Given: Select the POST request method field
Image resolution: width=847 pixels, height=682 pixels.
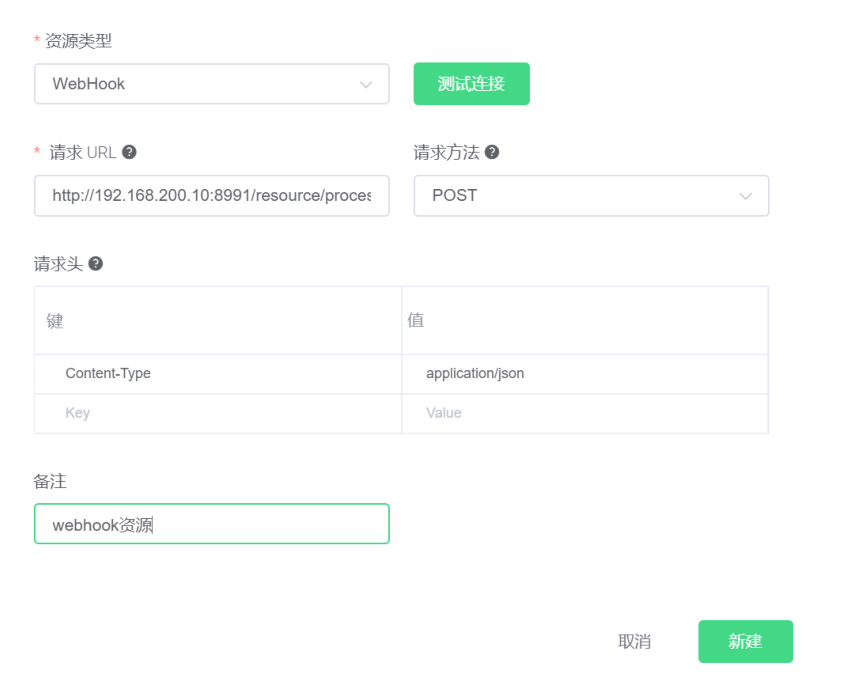Looking at the screenshot, I should coord(591,195).
